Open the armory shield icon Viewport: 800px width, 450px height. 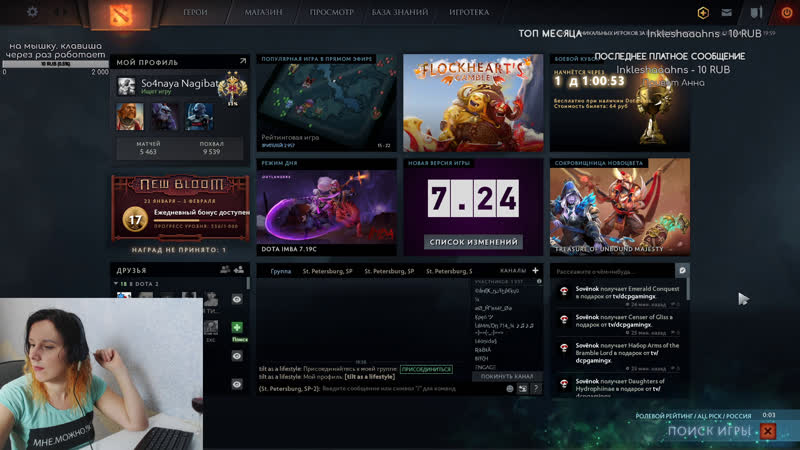pyautogui.click(x=756, y=13)
